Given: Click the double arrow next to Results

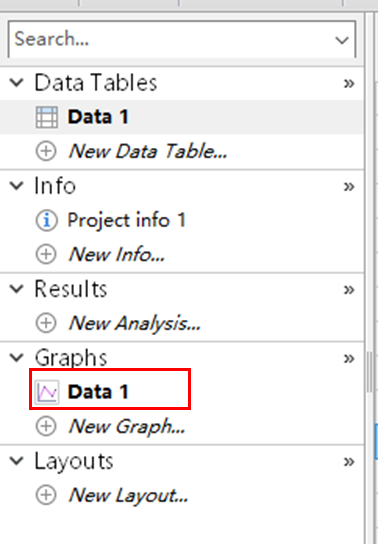Looking at the screenshot, I should pos(349,290).
